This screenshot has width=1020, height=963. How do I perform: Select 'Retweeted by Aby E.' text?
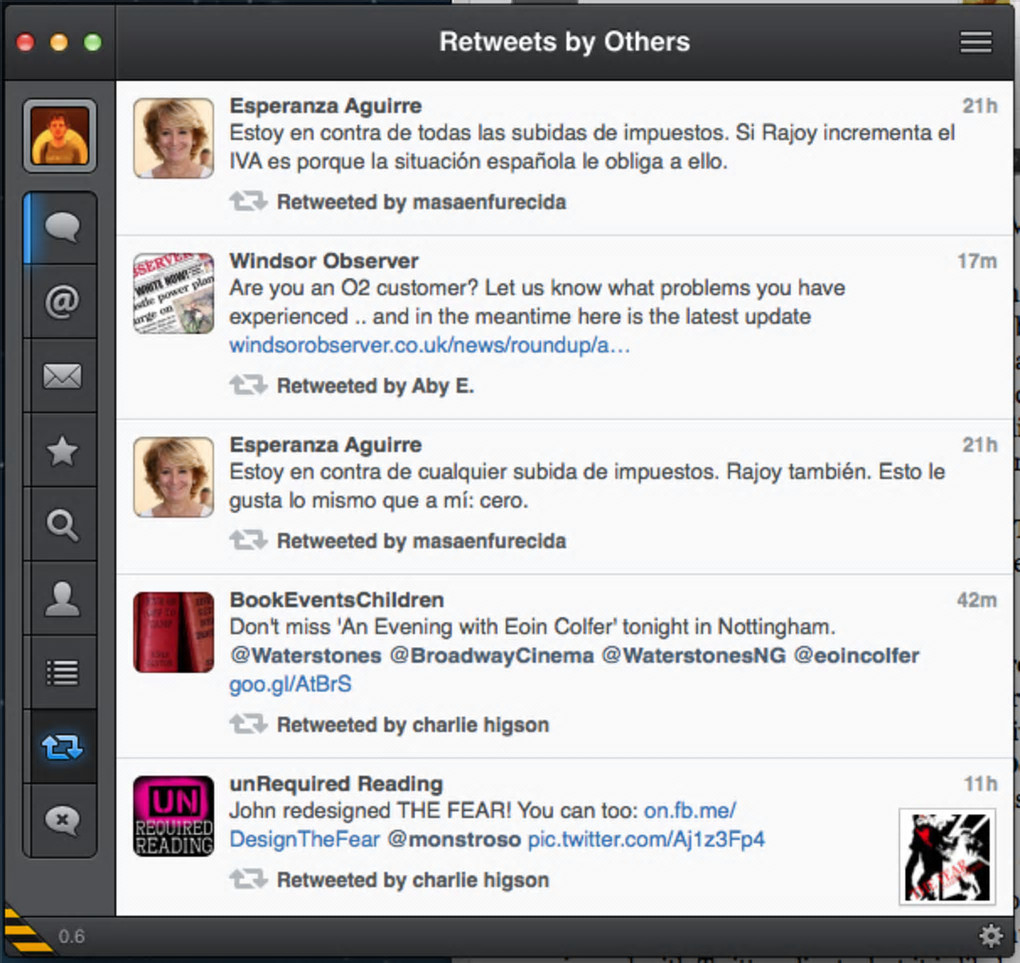tap(375, 386)
